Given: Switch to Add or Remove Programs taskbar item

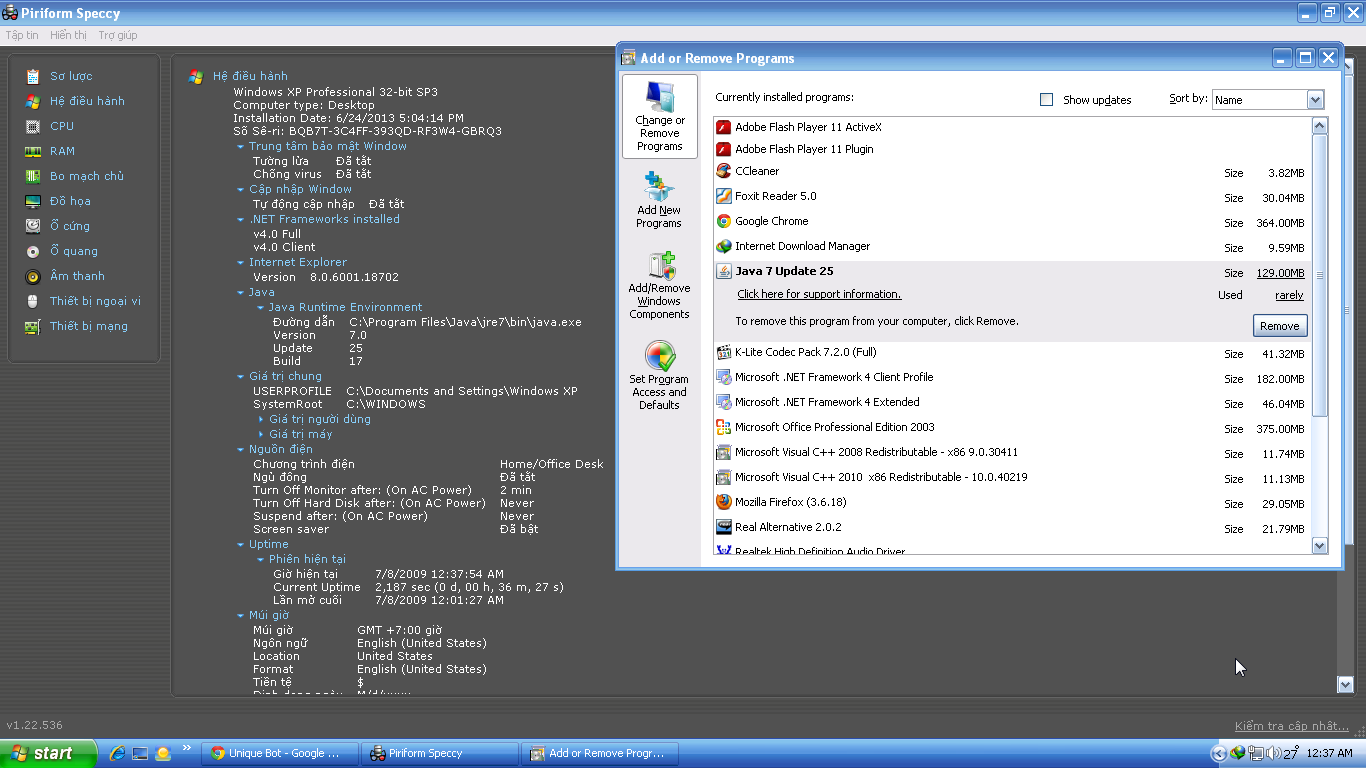Looking at the screenshot, I should point(600,753).
